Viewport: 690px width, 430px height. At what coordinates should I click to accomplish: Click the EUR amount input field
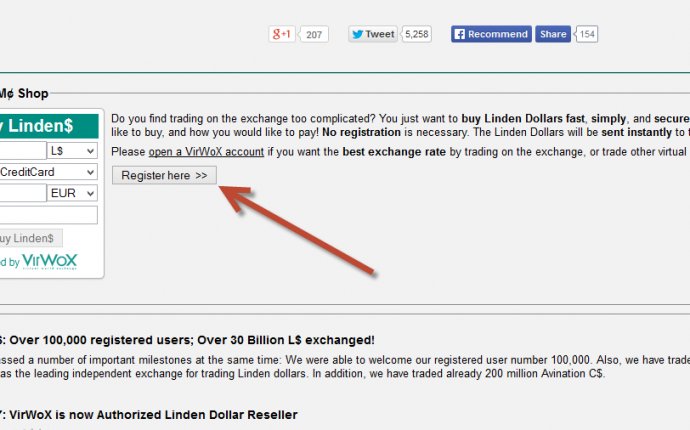point(23,193)
